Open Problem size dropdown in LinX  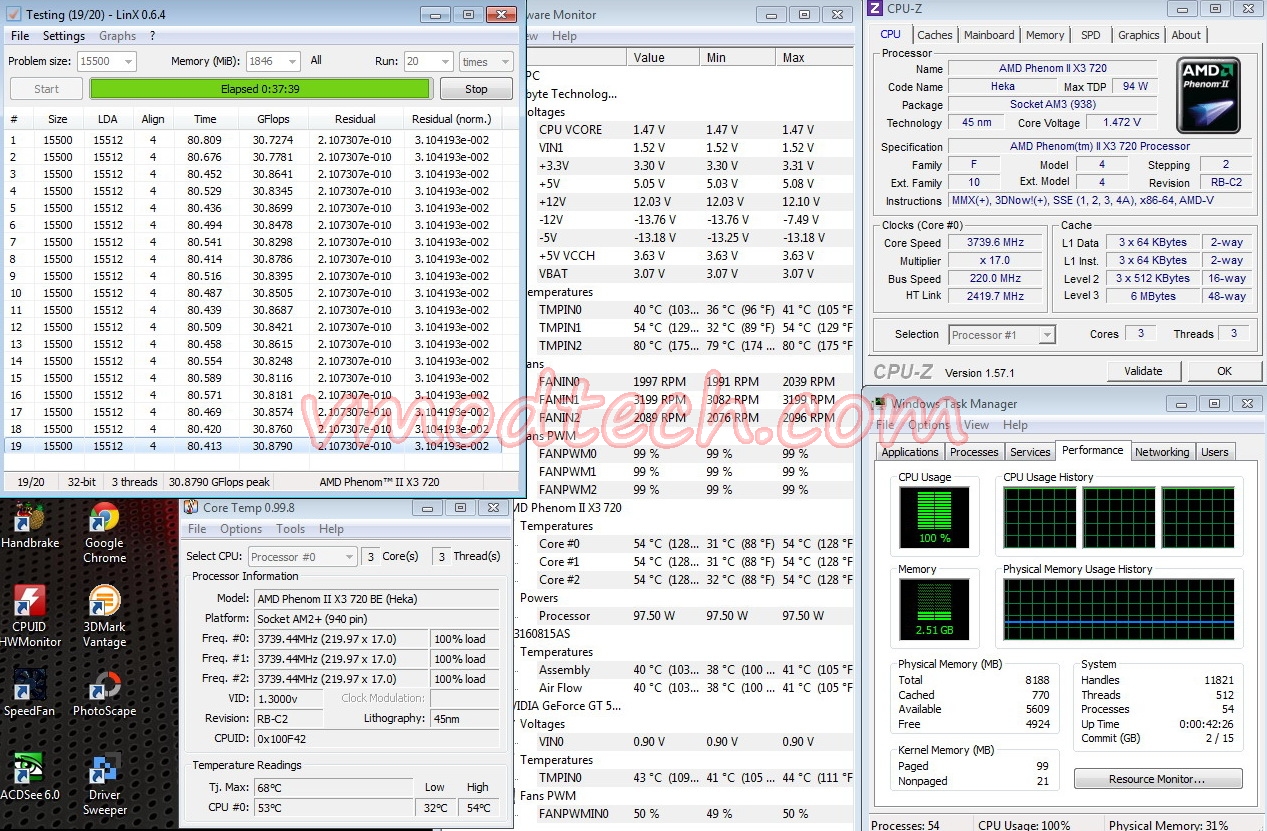pyautogui.click(x=106, y=61)
